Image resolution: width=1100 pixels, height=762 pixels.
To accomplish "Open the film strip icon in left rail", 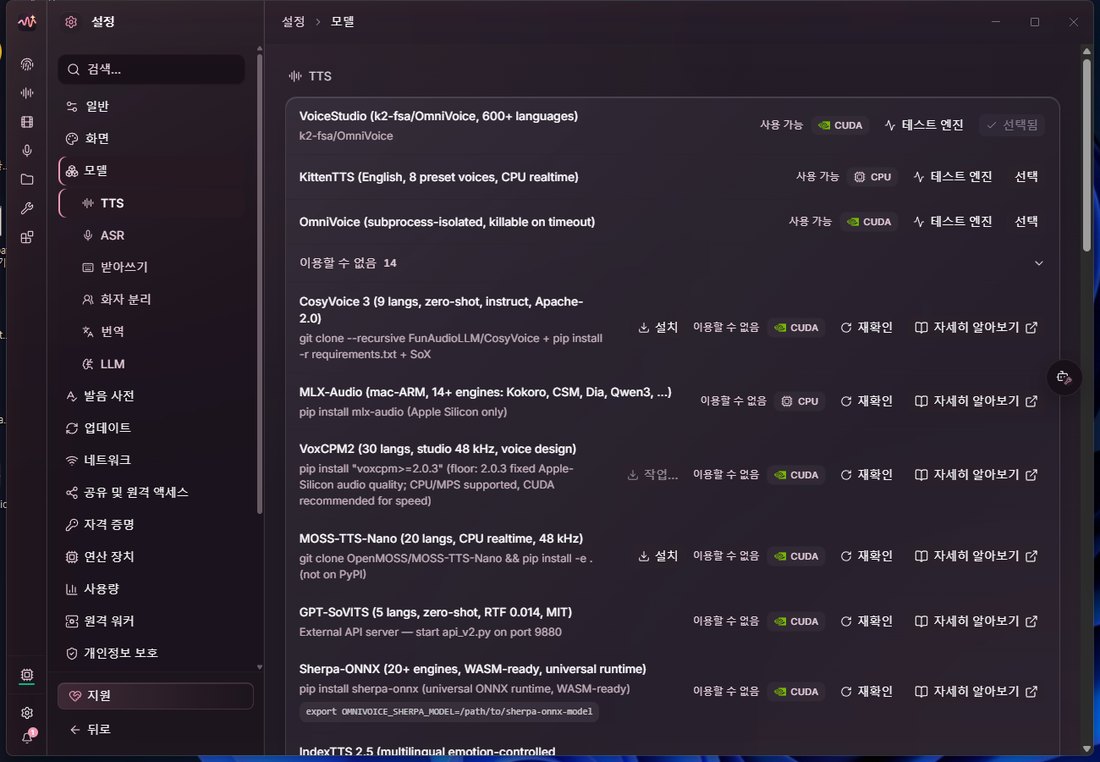I will (x=27, y=122).
